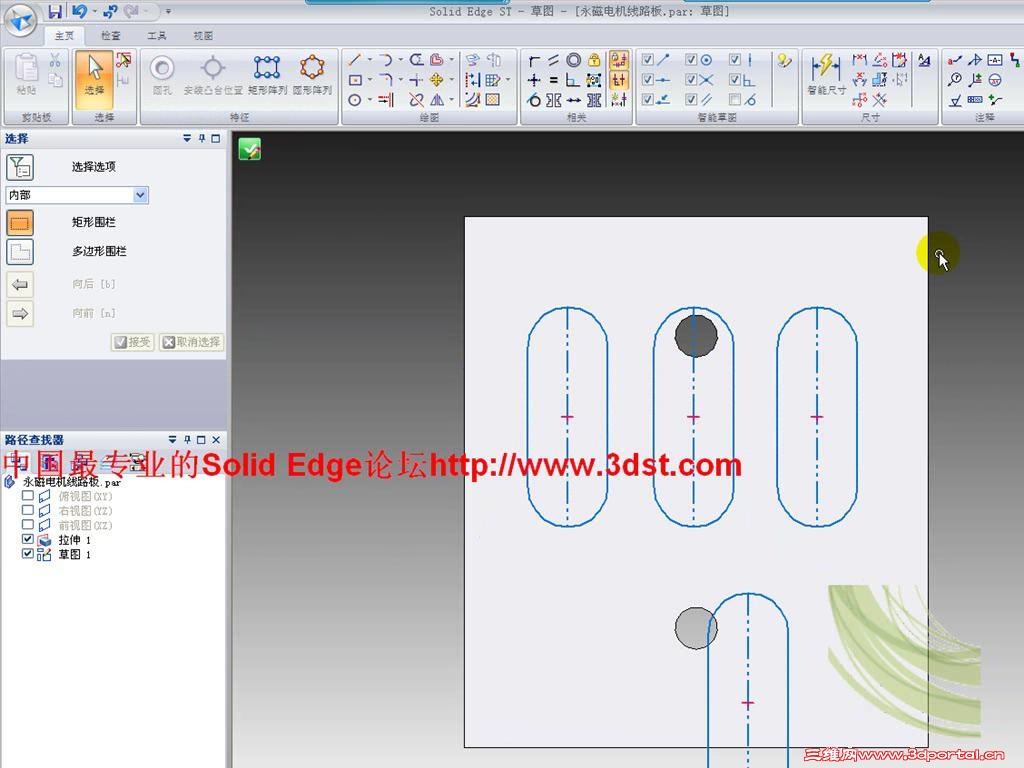Select the 多边形围栏 polygon fence selection tool

tap(20, 251)
